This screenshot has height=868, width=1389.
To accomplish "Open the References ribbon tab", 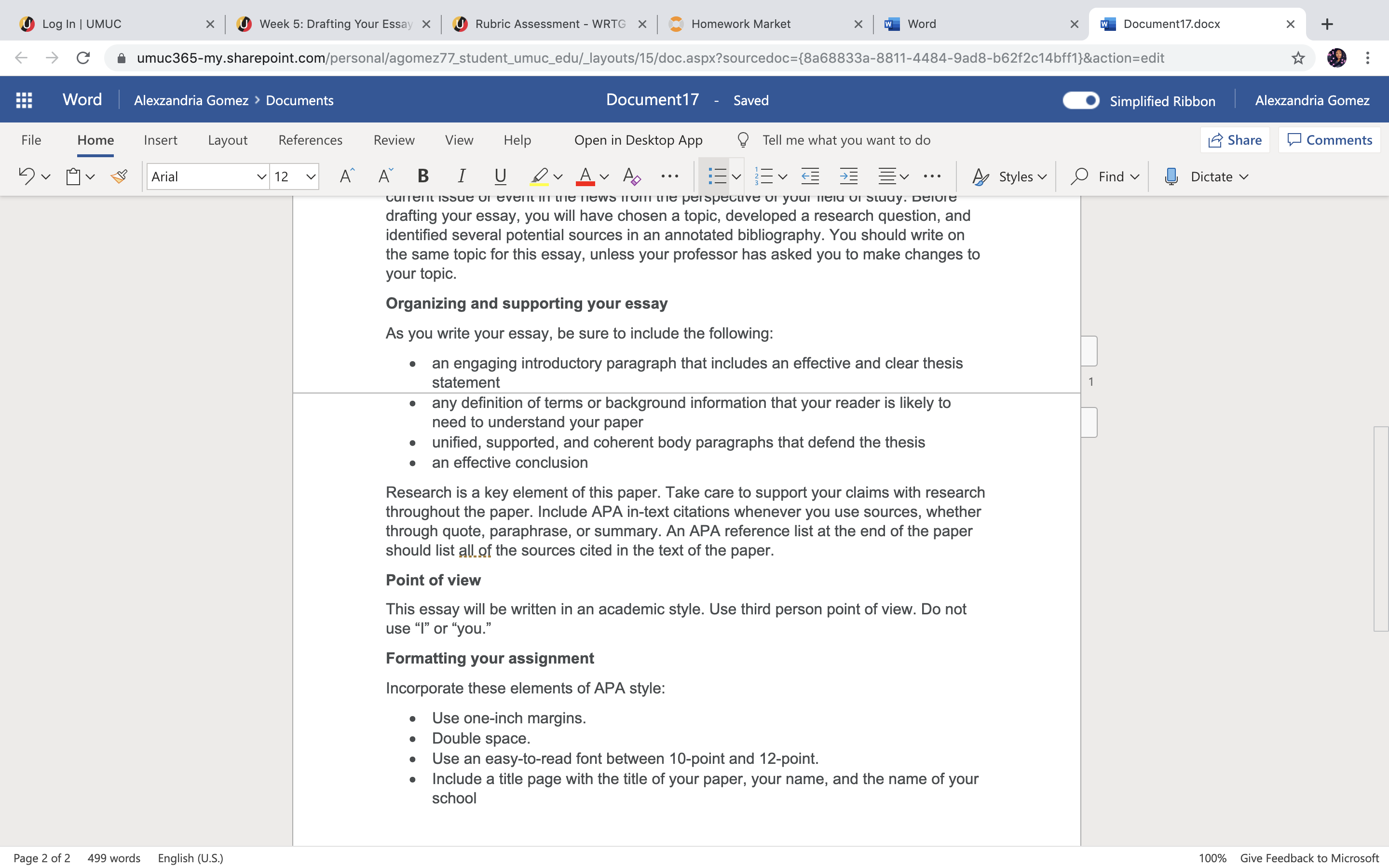I will click(310, 140).
